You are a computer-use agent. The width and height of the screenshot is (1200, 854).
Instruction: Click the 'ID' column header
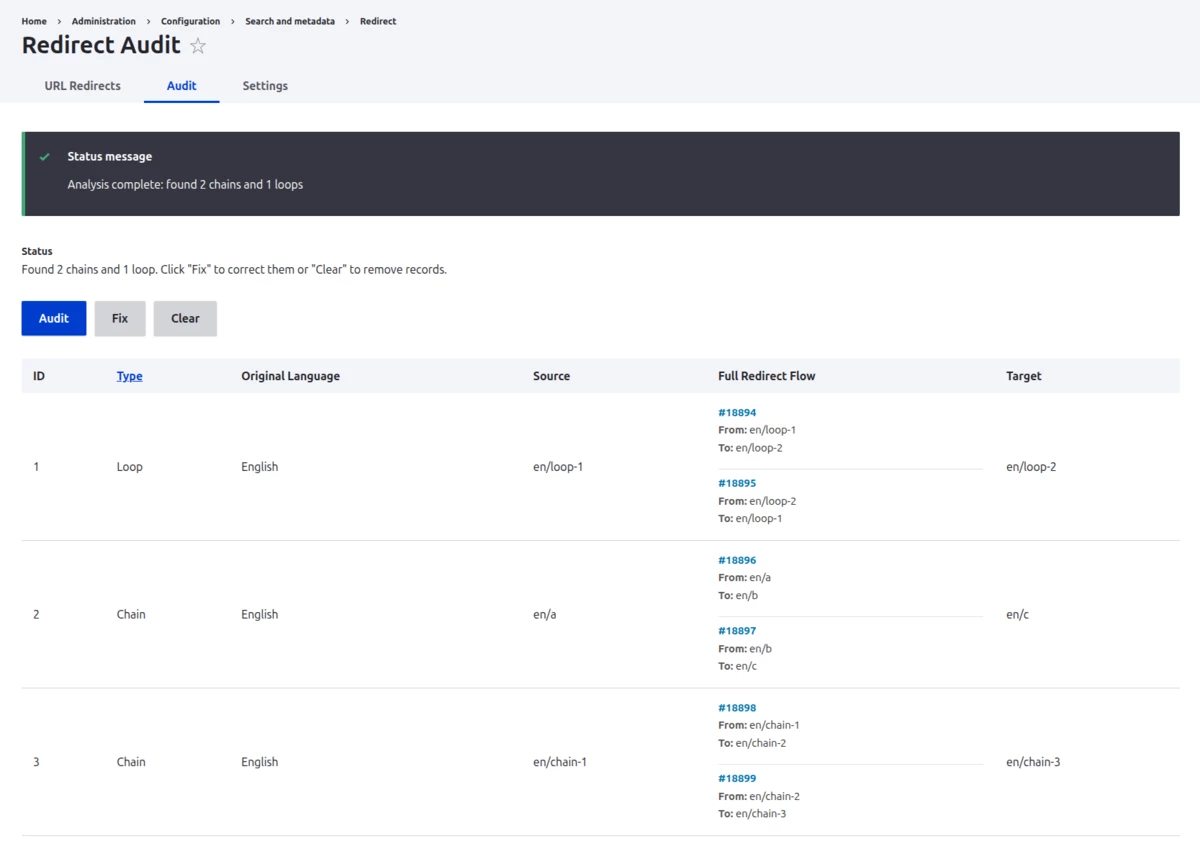coord(39,376)
